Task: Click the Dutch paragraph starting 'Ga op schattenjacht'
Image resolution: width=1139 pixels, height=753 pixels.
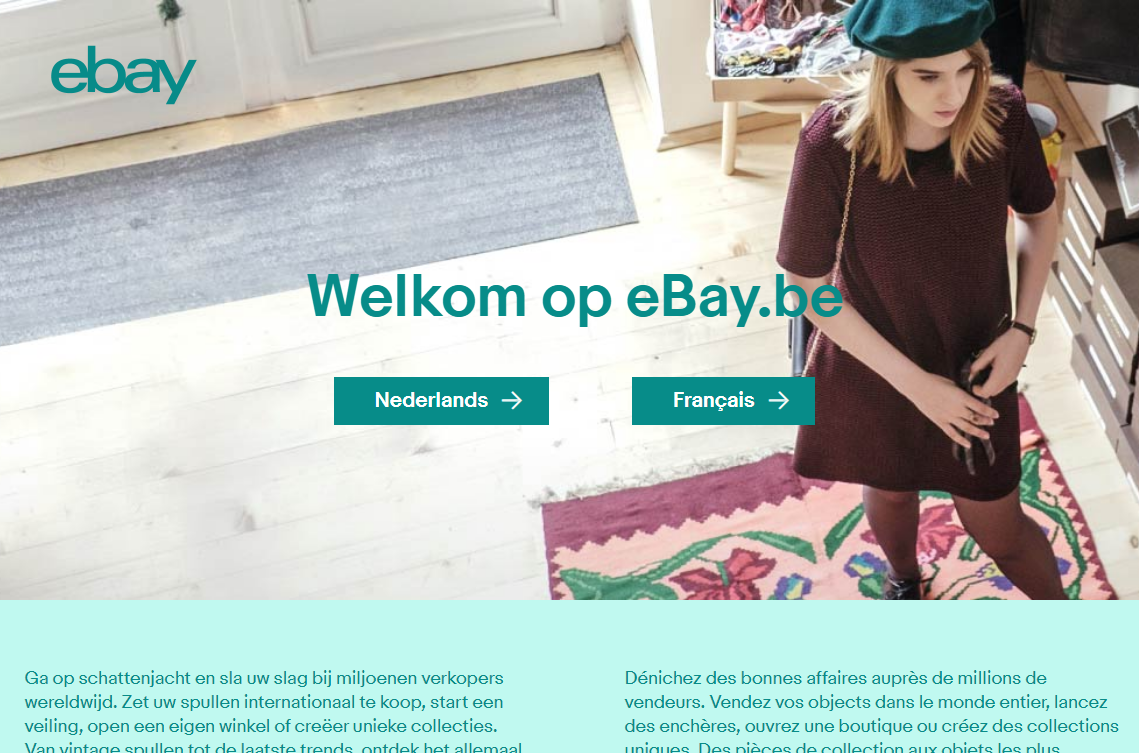Action: 273,710
